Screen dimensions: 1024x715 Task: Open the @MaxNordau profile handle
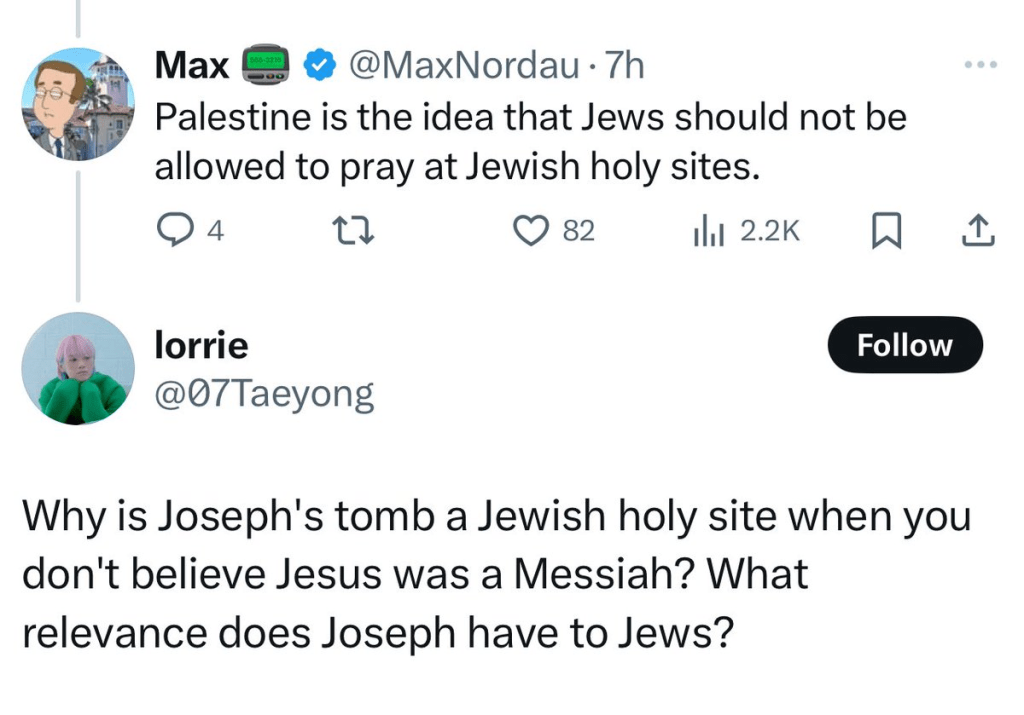462,67
